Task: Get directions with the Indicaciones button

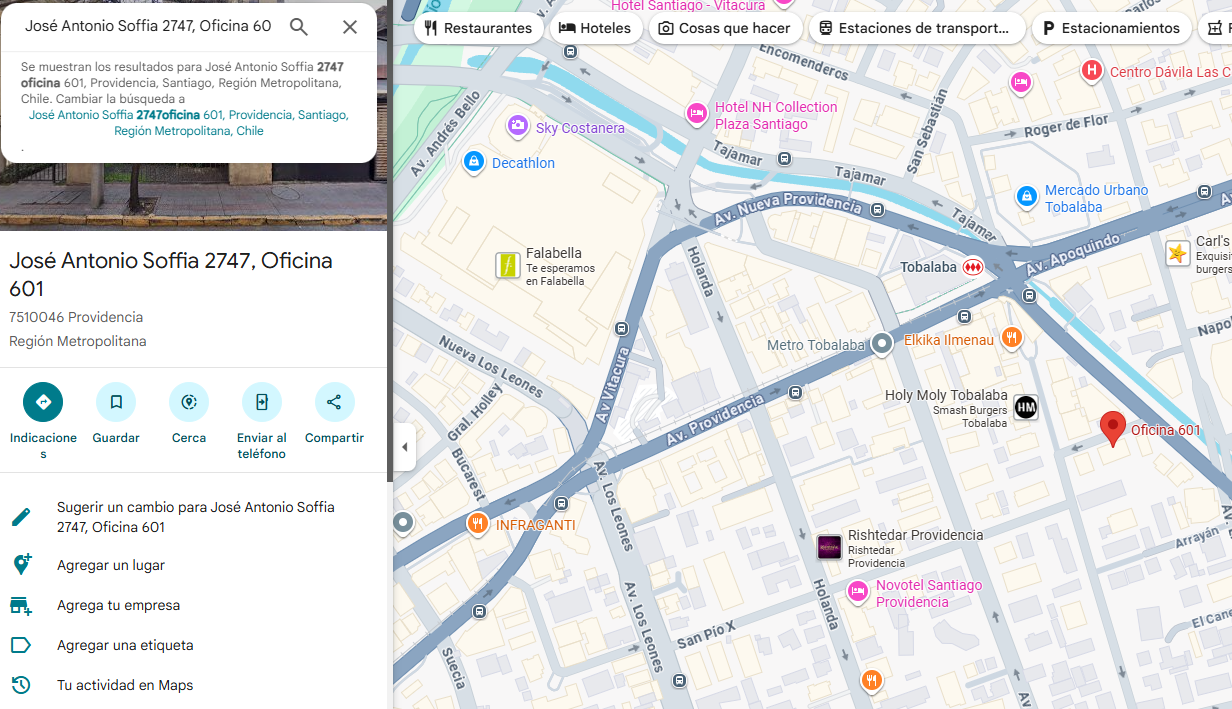Action: tap(43, 402)
